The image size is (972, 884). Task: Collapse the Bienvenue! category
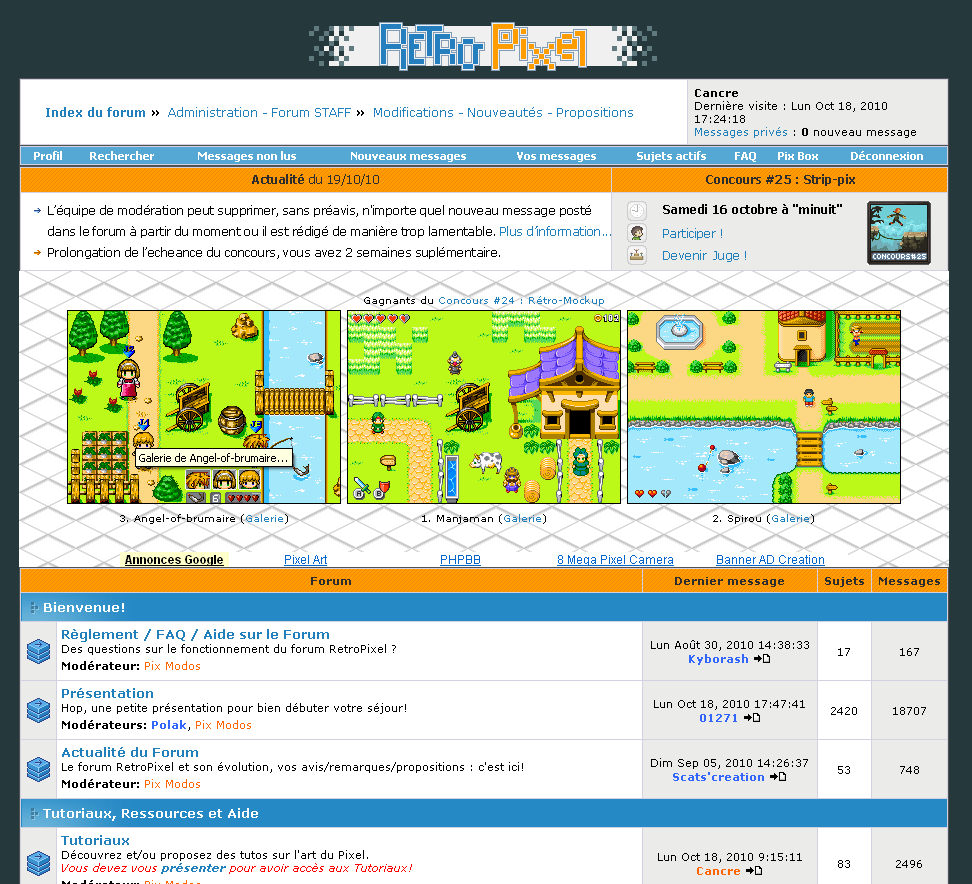point(34,608)
